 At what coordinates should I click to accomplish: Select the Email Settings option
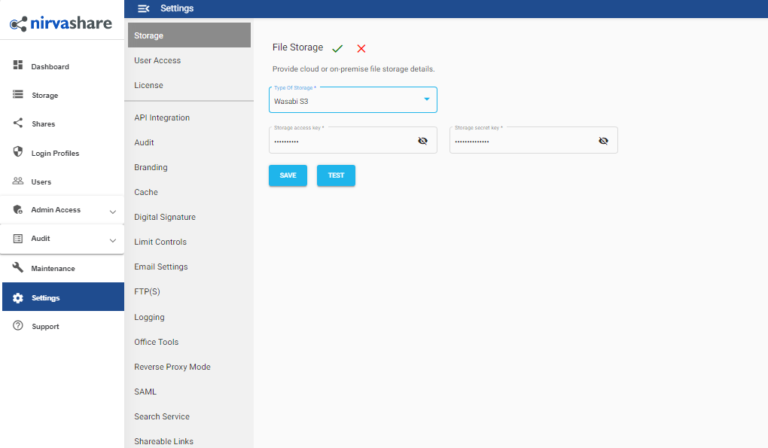click(x=161, y=267)
